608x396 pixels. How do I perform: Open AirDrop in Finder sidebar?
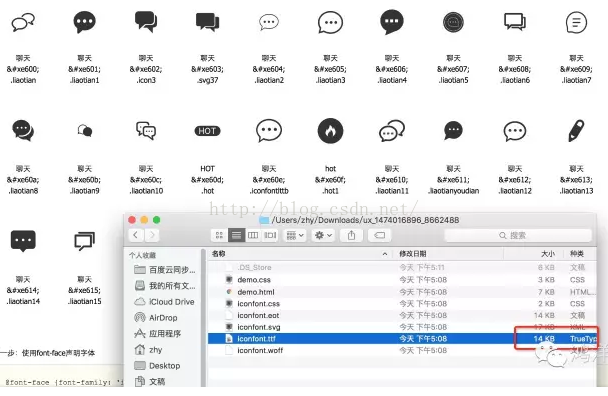coord(156,318)
